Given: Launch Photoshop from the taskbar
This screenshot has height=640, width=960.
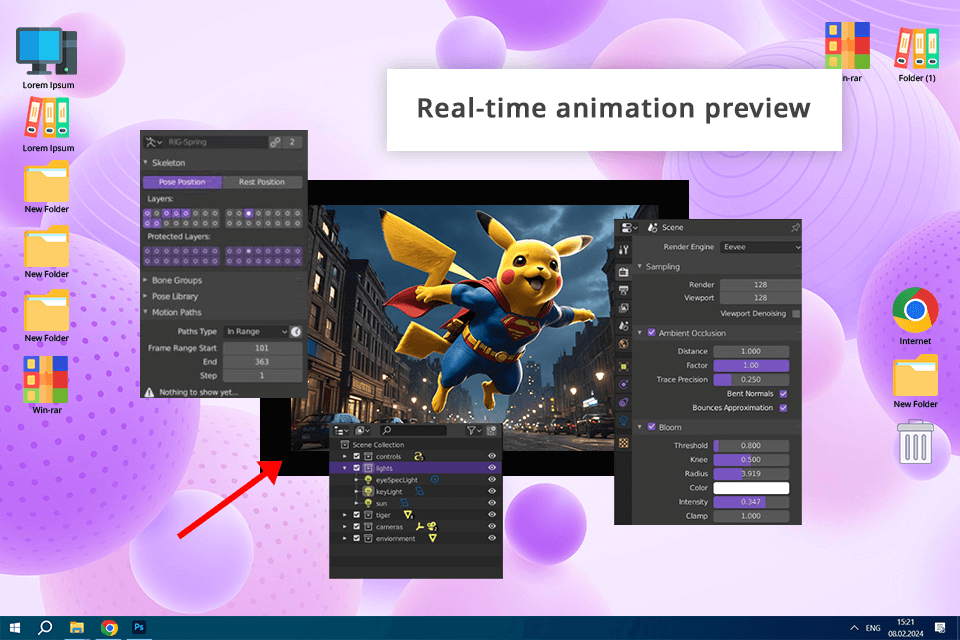Looking at the screenshot, I should click(x=139, y=627).
